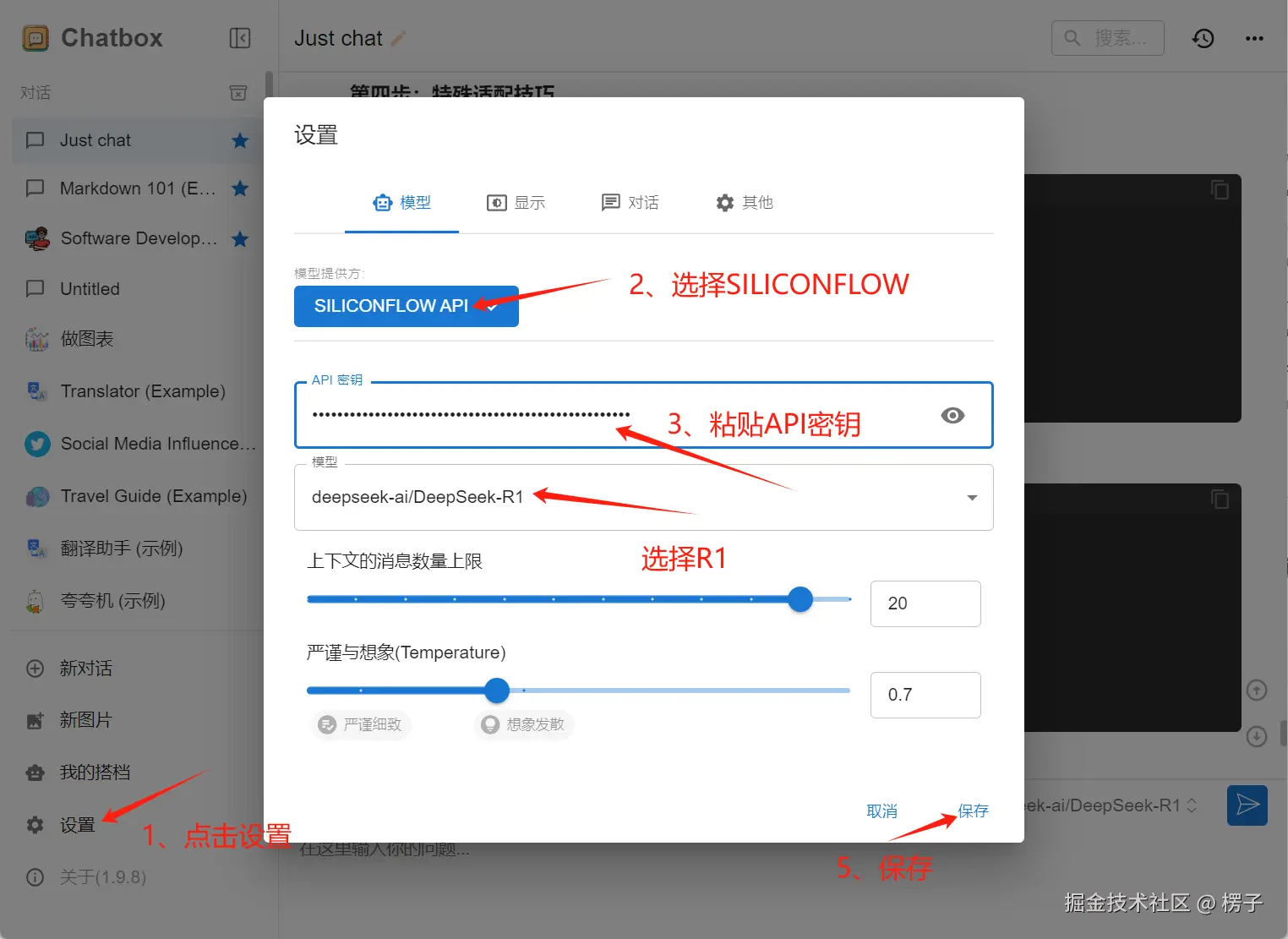Screen dimensions: 1288x939
Task: Click the 上下文的消息数量上限 label
Action: pos(395,561)
